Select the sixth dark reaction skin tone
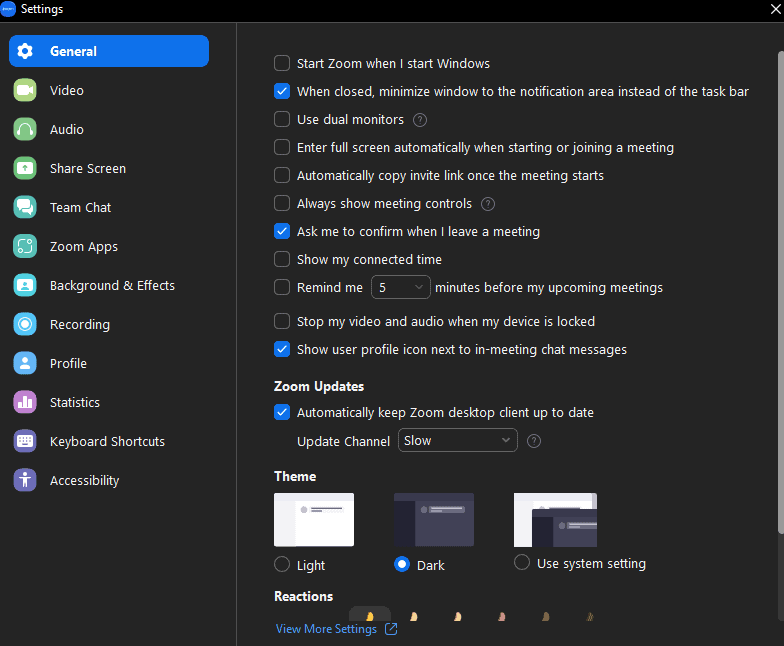Image resolution: width=784 pixels, height=646 pixels. coord(590,616)
